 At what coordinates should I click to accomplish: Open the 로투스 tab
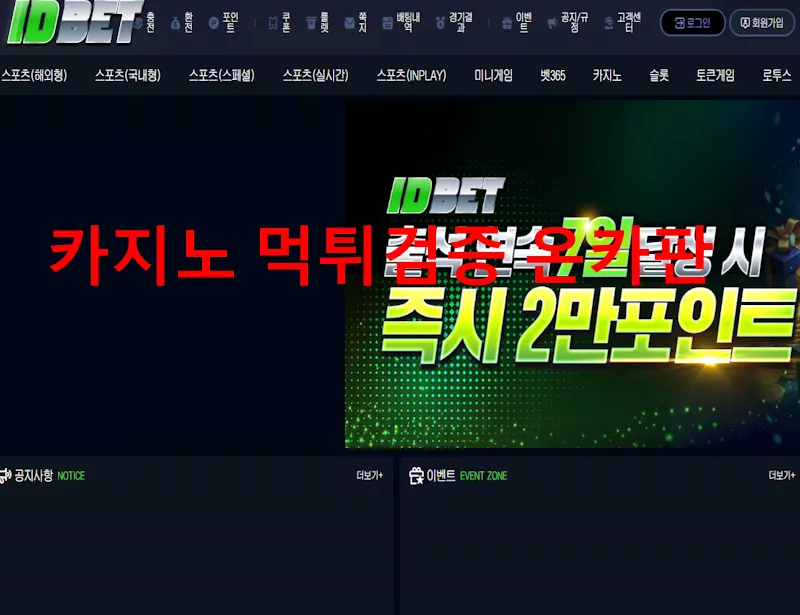coord(777,76)
